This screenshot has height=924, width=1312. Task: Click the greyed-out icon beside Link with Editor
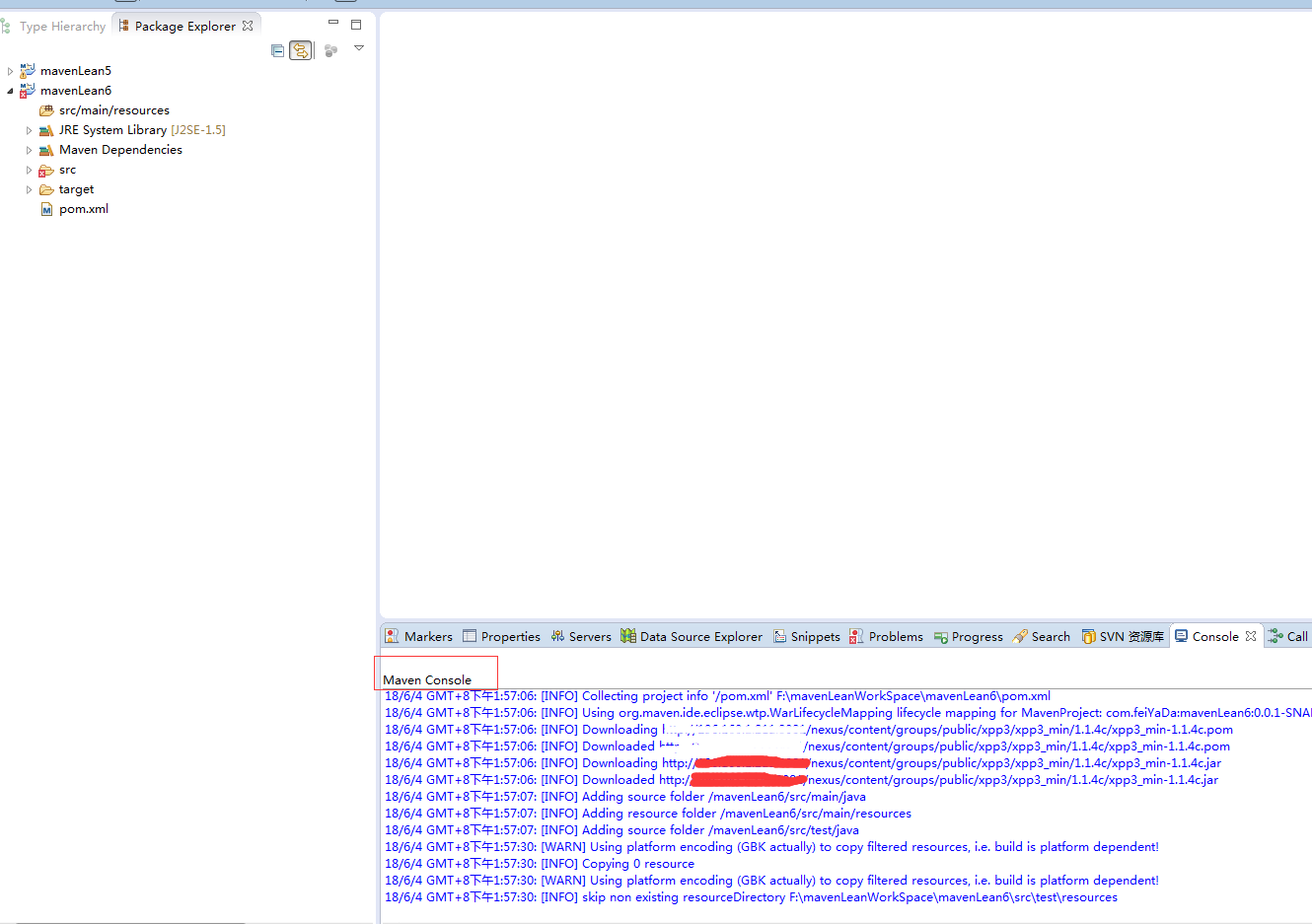pos(330,50)
